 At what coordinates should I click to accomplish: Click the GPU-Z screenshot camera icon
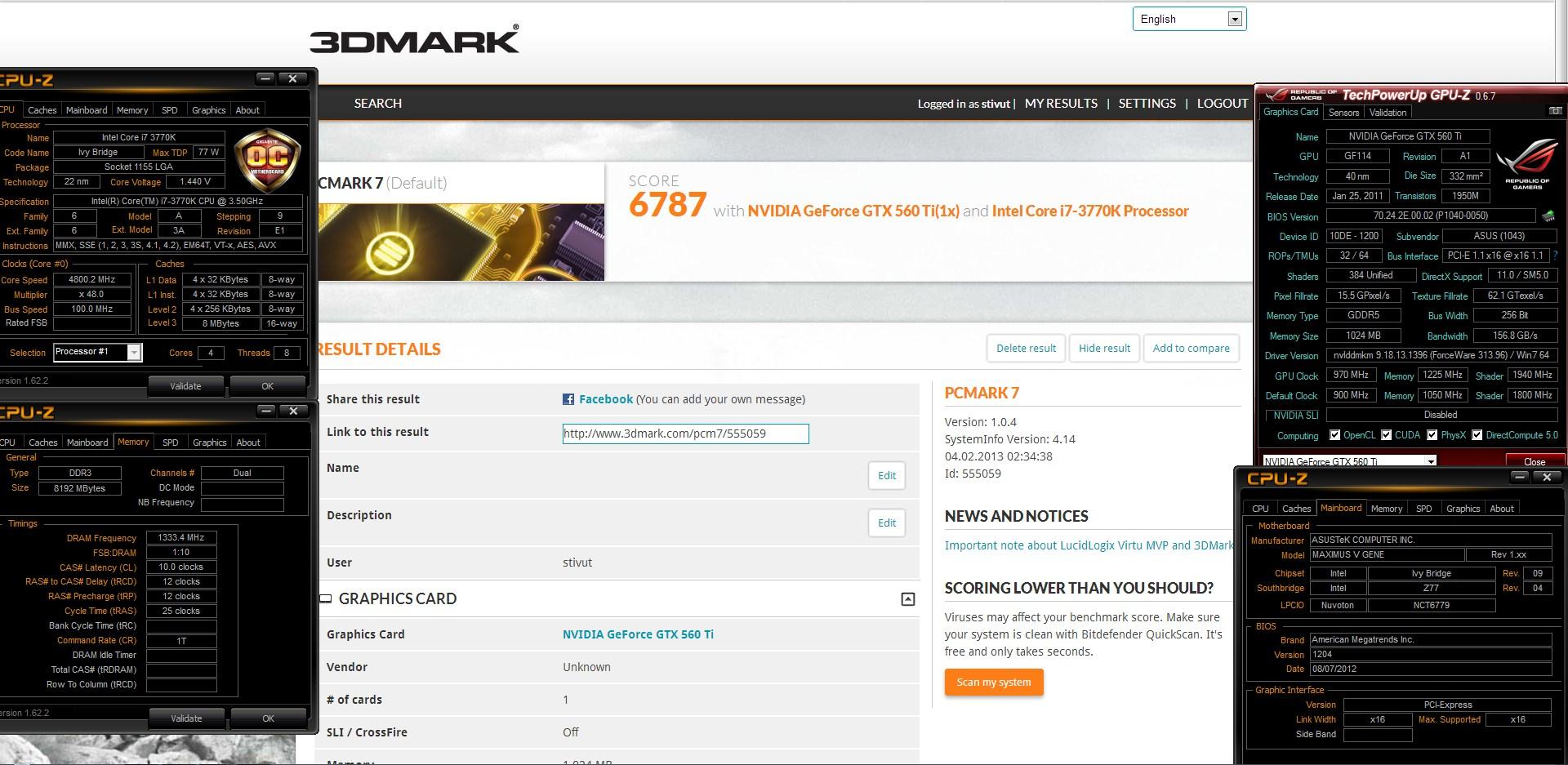1555,111
